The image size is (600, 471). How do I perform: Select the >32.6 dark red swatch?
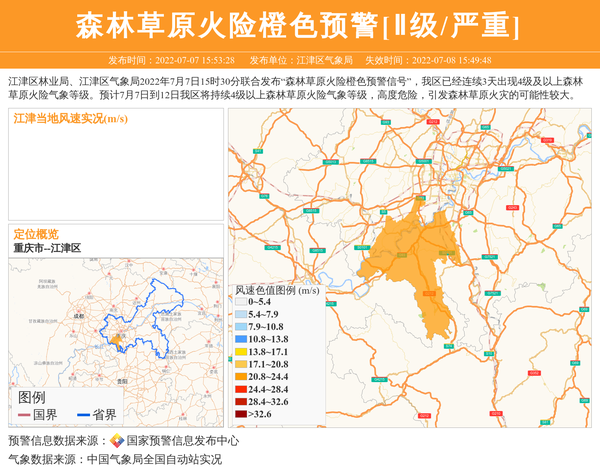(241, 412)
